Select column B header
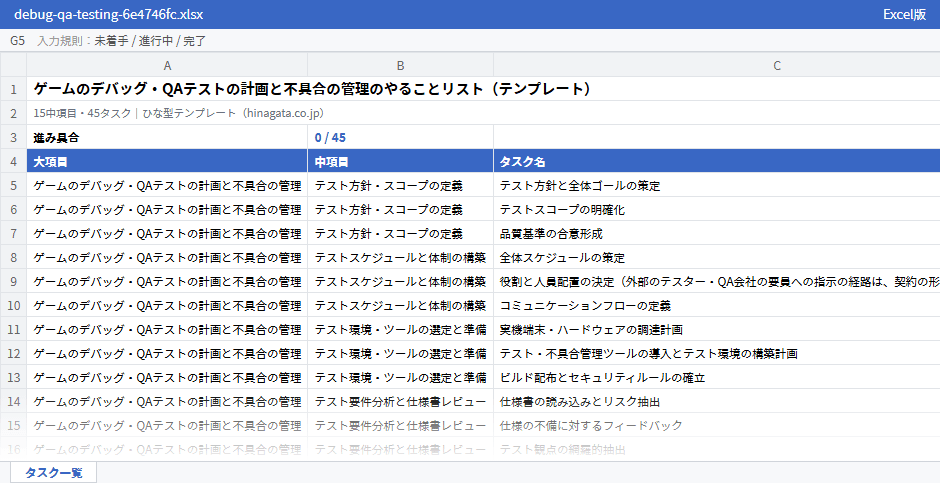 point(400,65)
